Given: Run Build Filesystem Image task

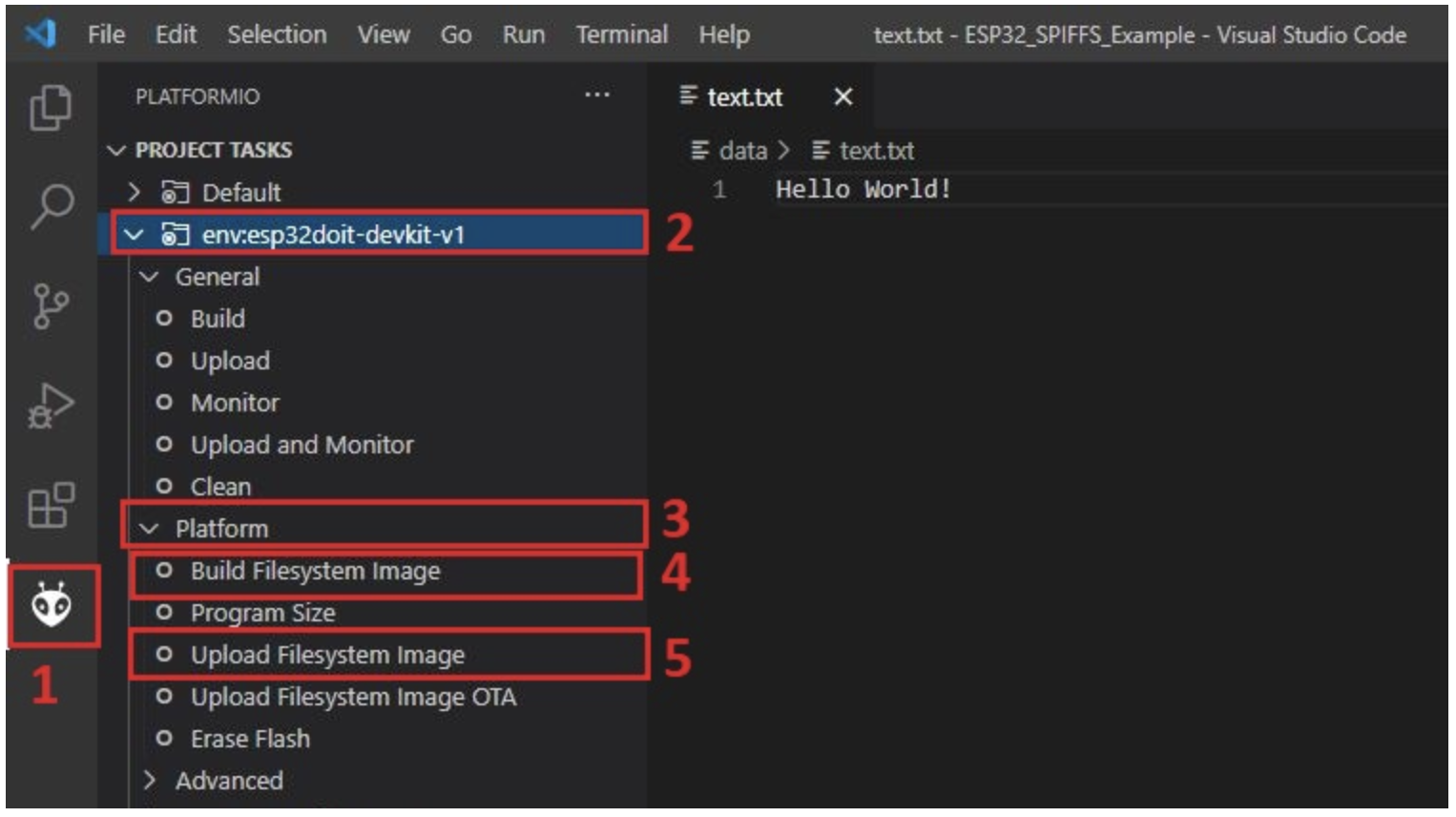Looking at the screenshot, I should click(x=315, y=571).
